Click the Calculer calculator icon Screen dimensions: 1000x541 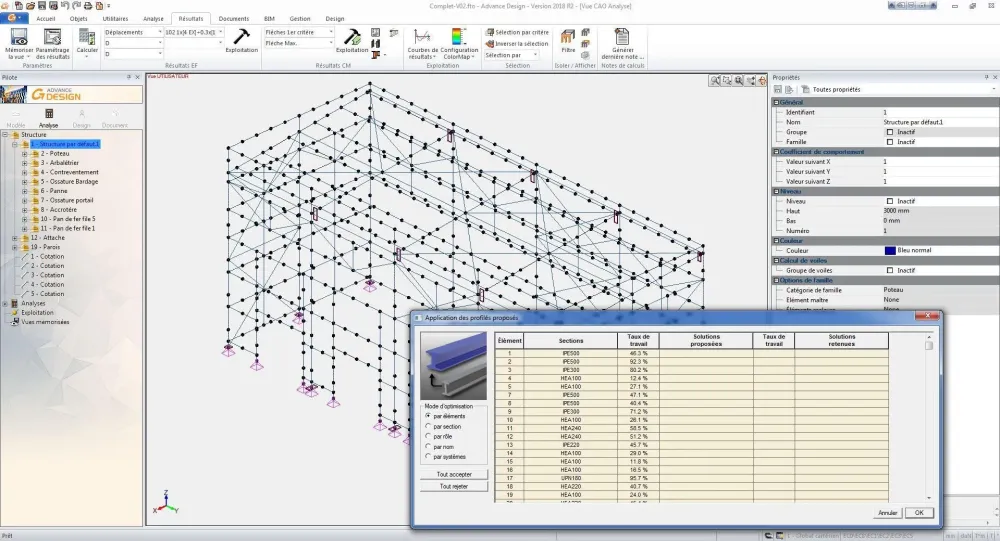click(x=87, y=37)
